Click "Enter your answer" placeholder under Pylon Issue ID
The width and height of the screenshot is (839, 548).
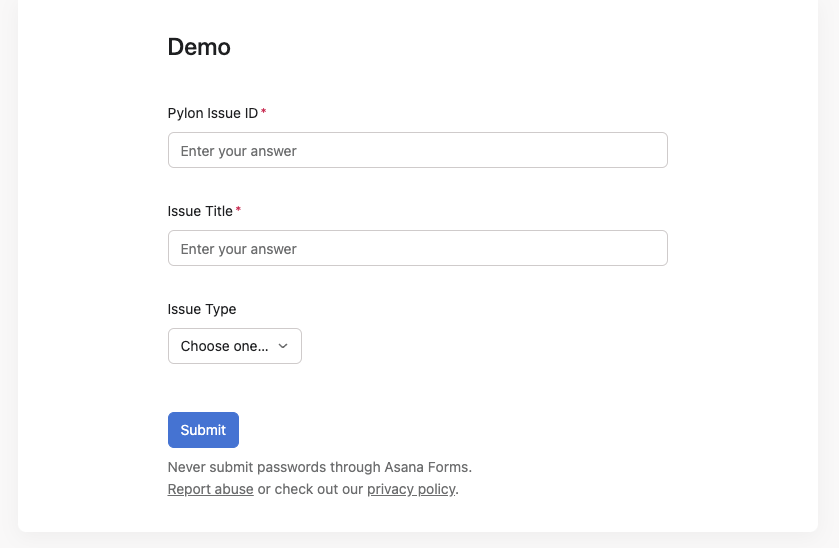click(238, 151)
